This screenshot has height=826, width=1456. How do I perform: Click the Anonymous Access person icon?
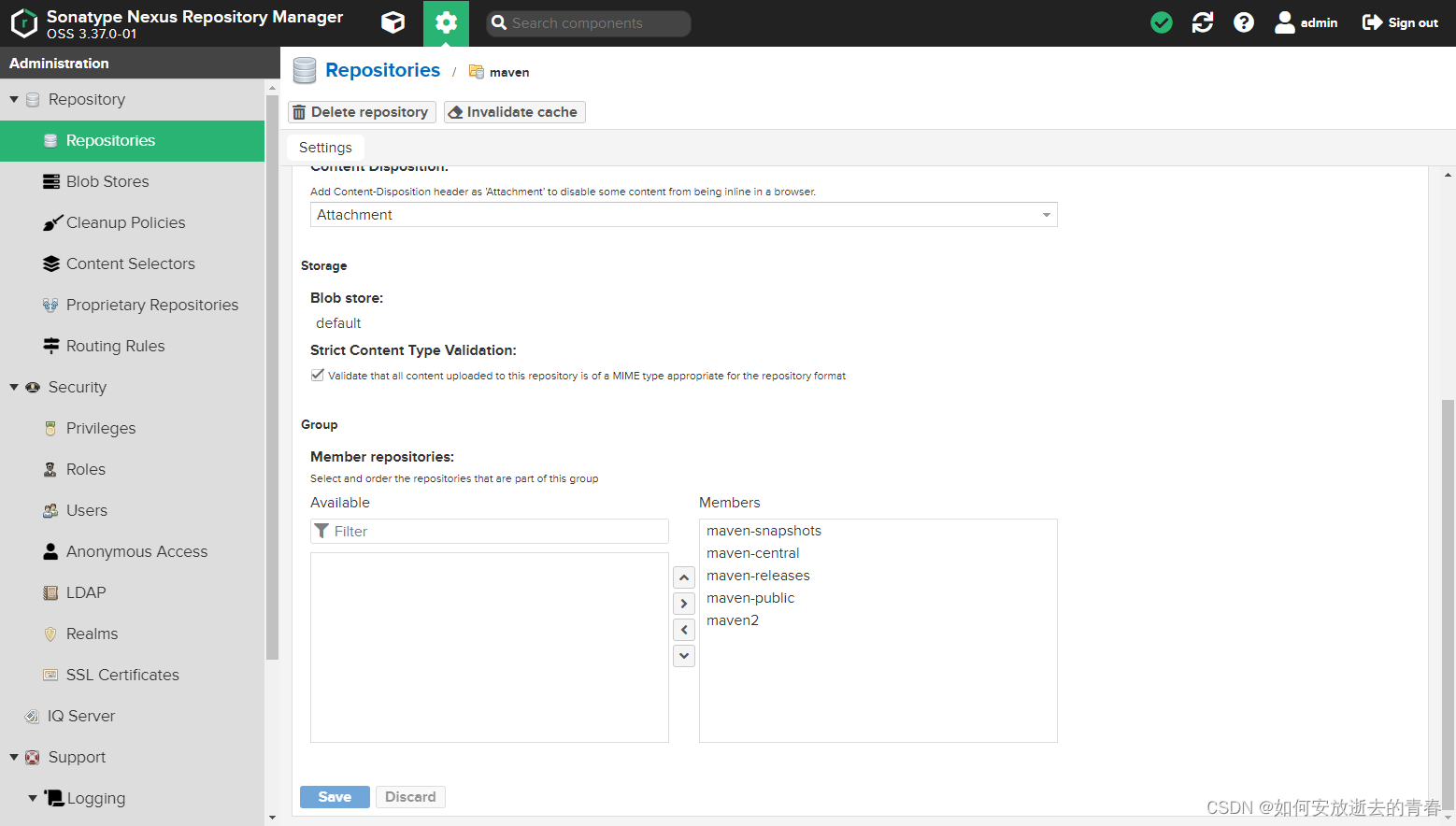[x=50, y=551]
